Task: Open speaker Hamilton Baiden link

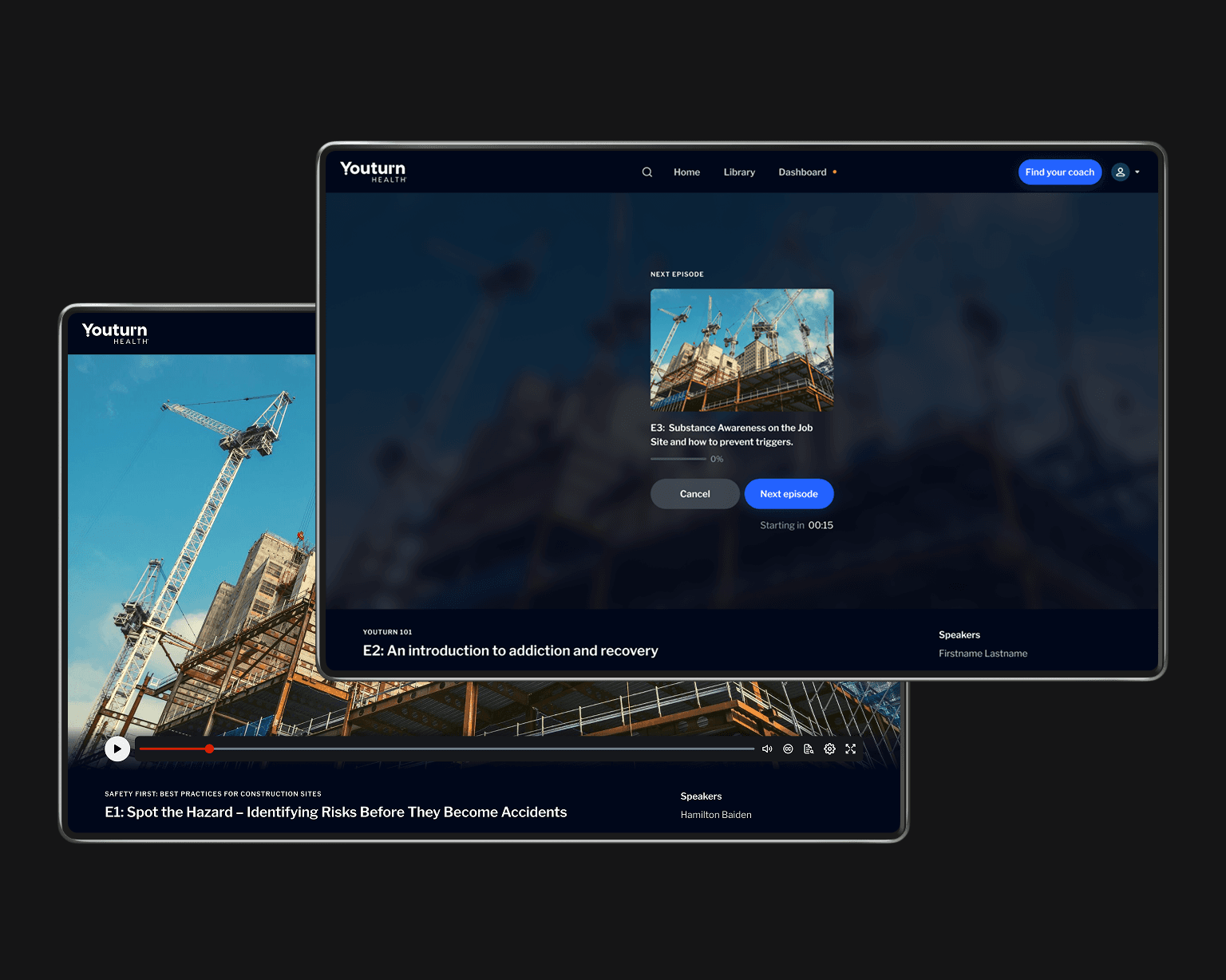Action: pos(716,815)
